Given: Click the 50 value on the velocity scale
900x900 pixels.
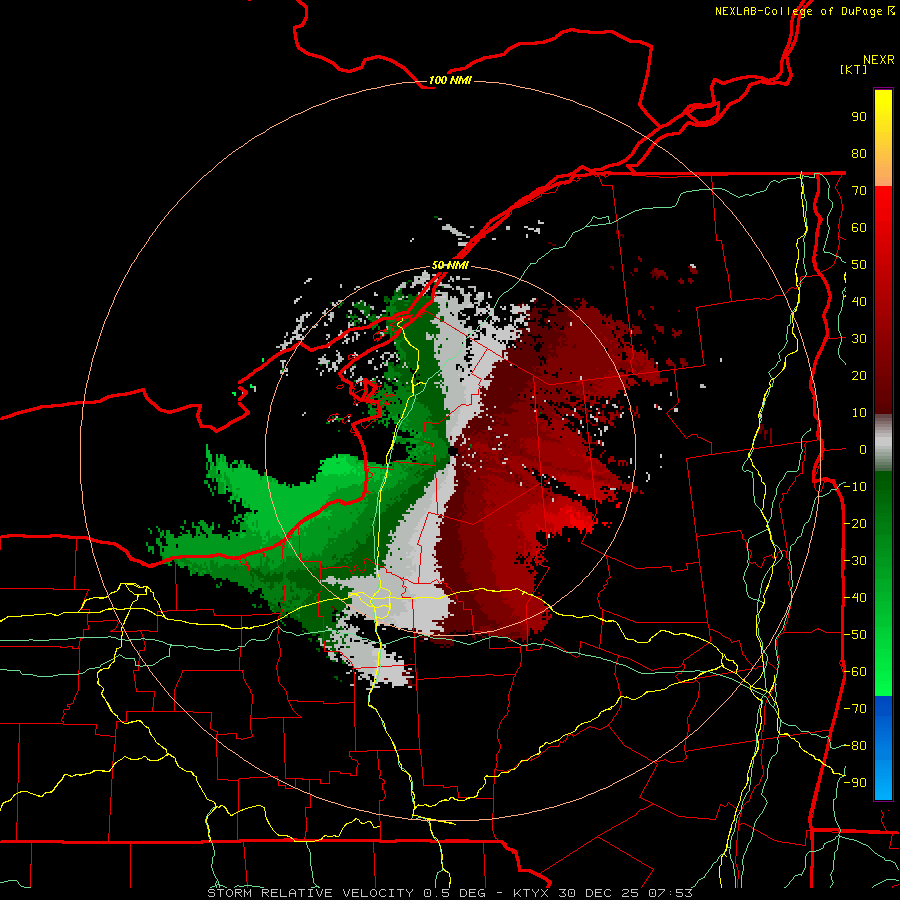Looking at the screenshot, I should [x=859, y=265].
